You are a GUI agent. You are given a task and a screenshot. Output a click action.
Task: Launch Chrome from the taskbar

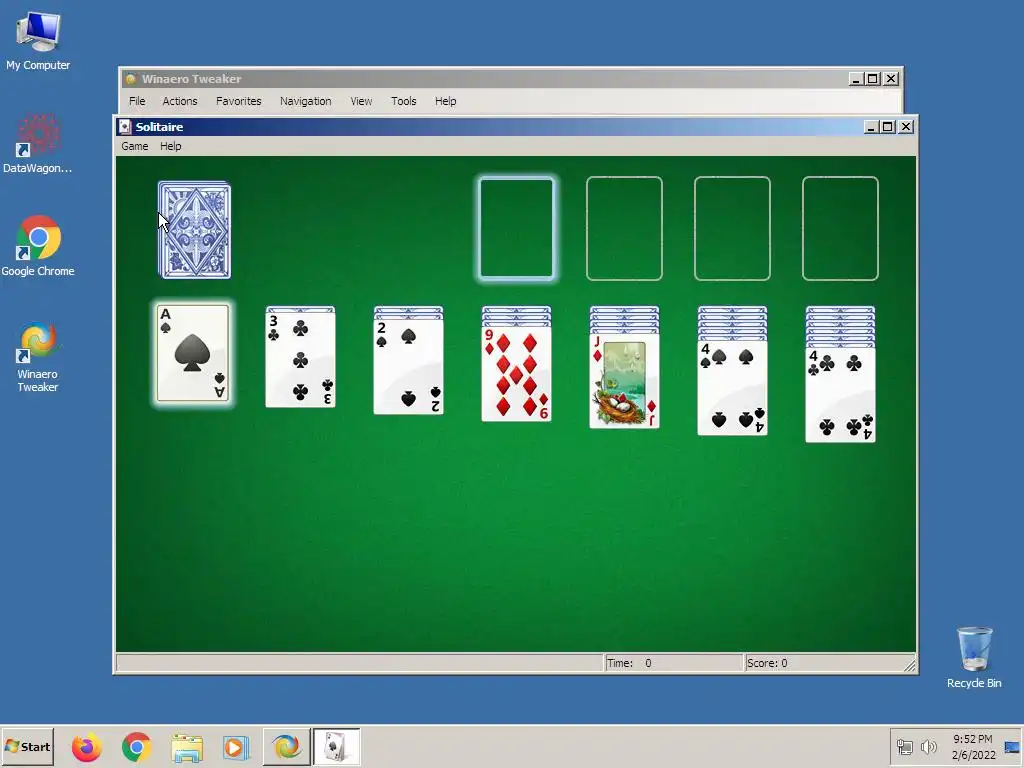pos(136,746)
